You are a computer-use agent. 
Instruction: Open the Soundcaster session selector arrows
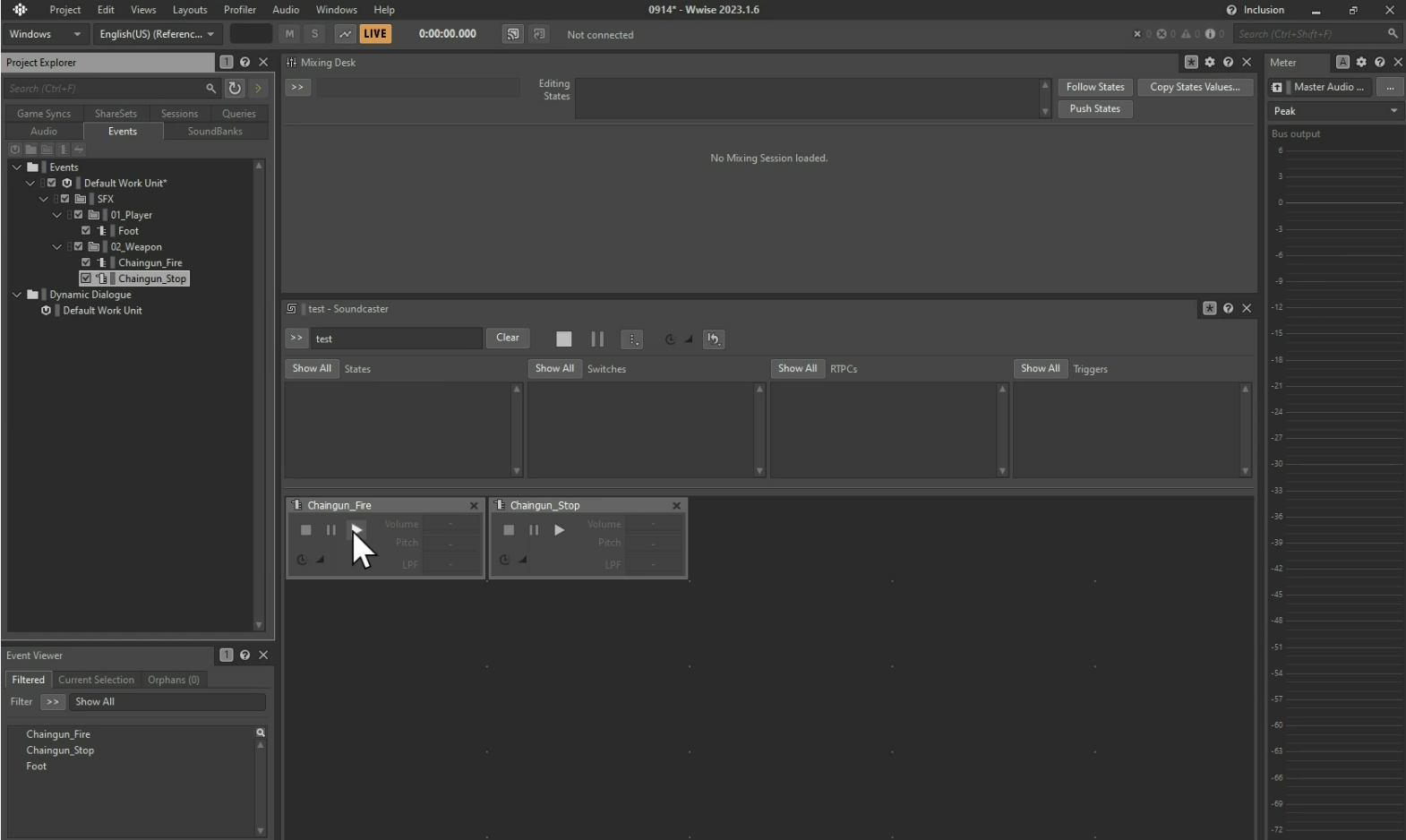[296, 339]
